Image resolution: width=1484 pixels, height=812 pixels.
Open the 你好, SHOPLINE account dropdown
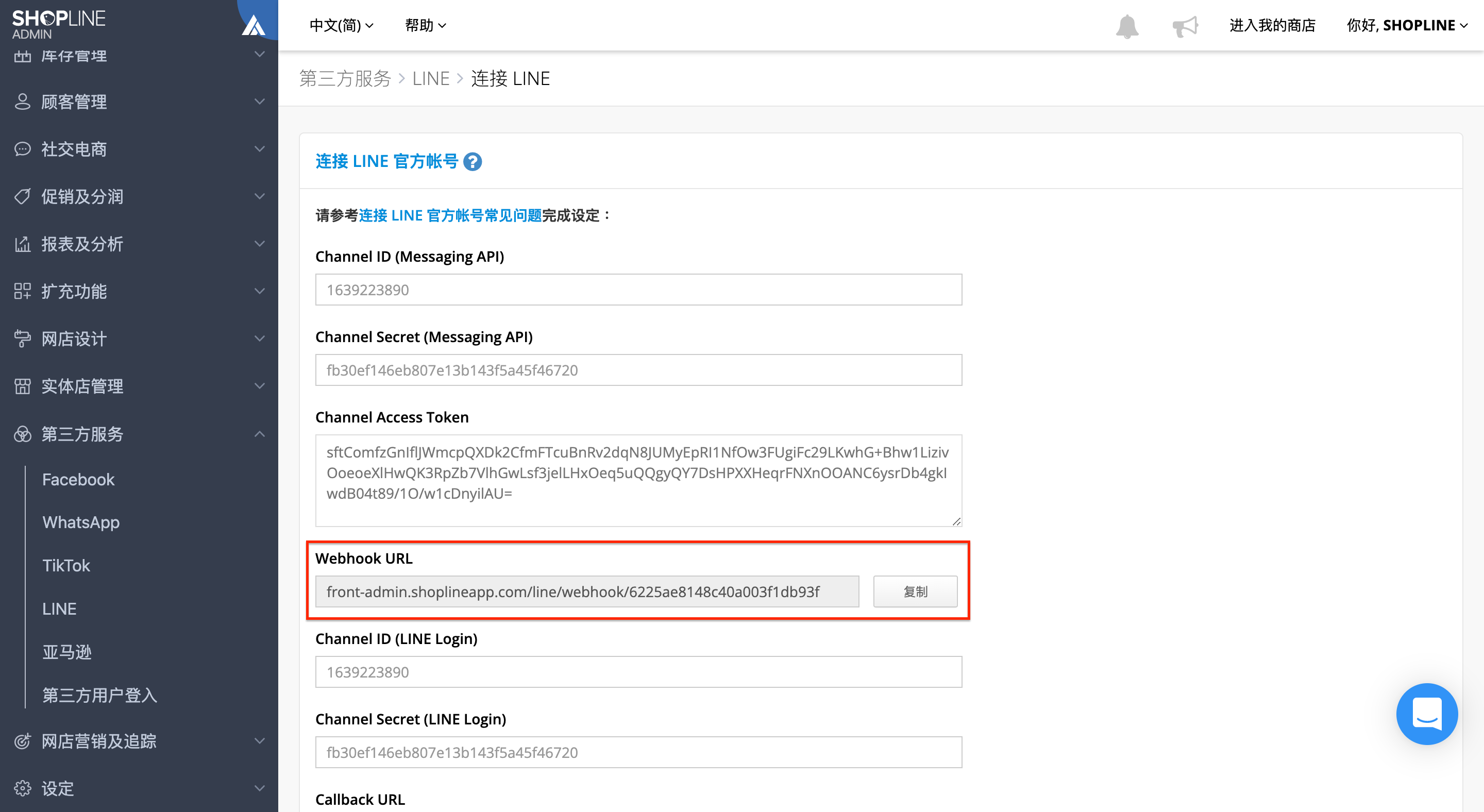[x=1409, y=25]
